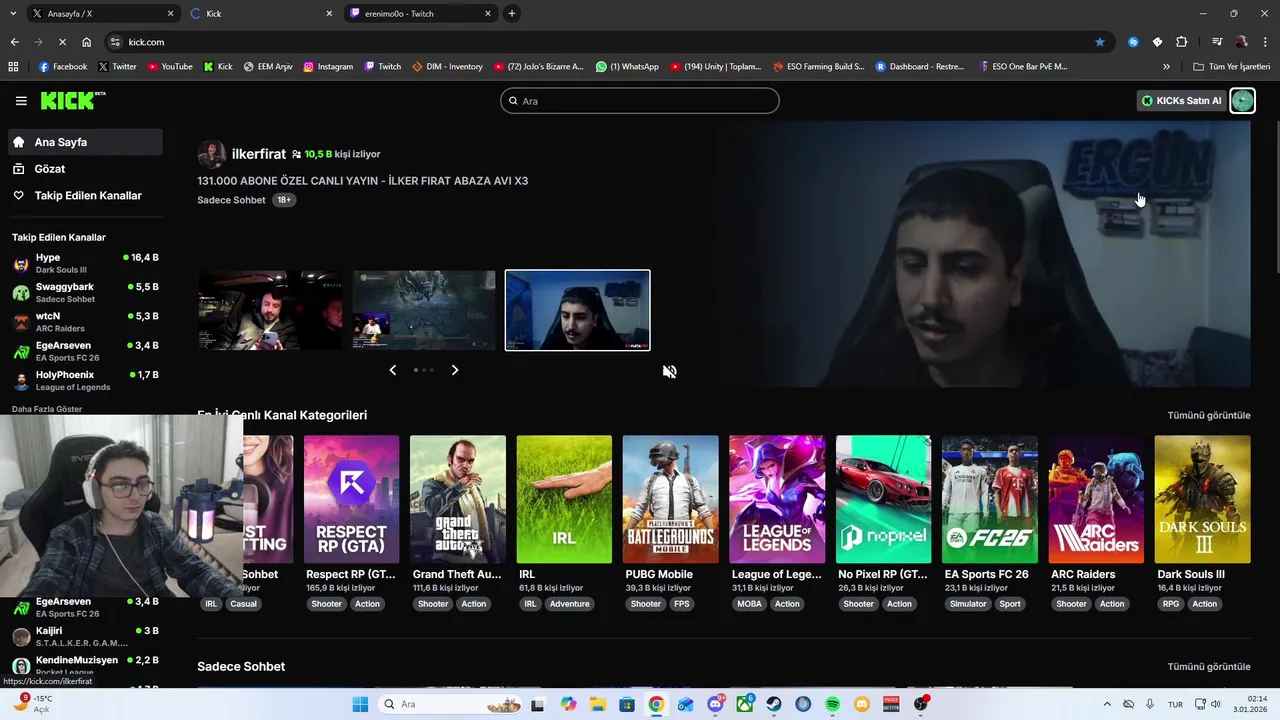Open the Chrome three-dot menu
This screenshot has width=1280, height=720.
(1266, 42)
